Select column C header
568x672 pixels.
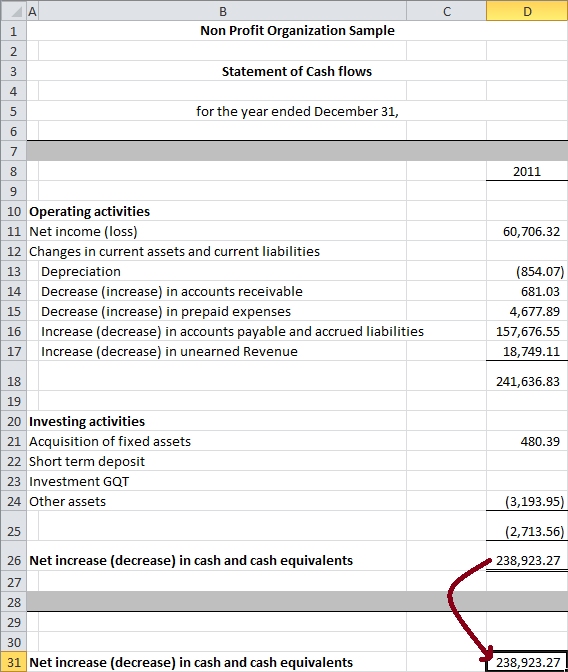(446, 11)
